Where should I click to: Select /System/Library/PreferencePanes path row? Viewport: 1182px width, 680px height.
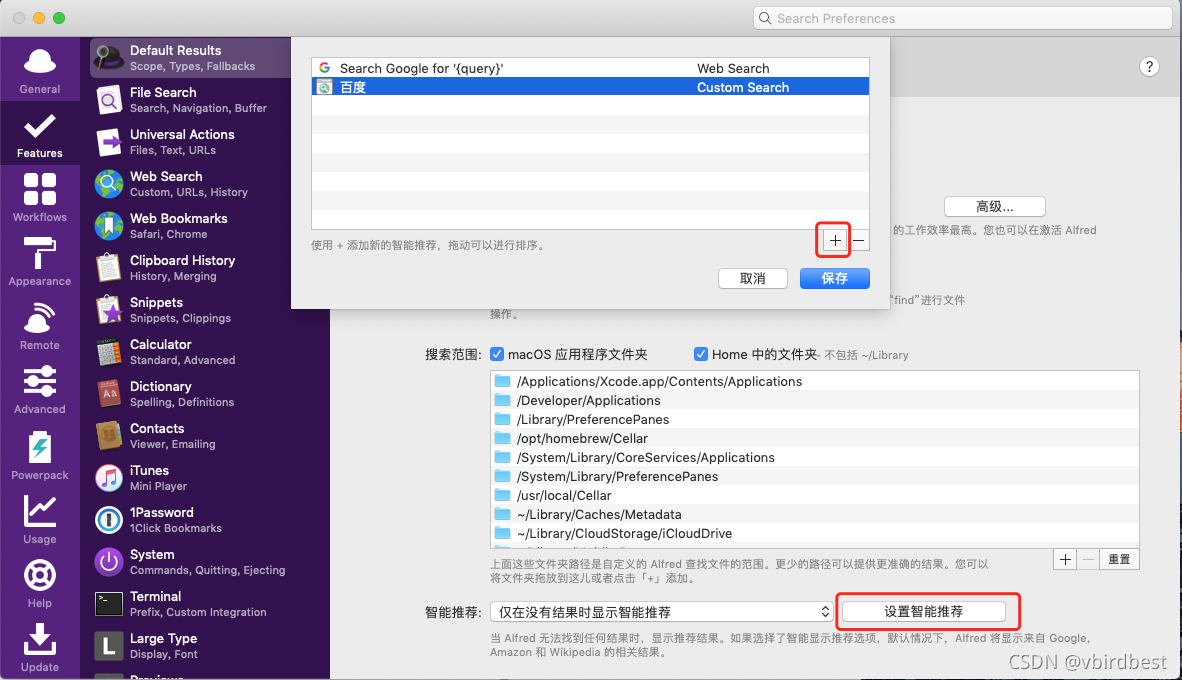815,476
